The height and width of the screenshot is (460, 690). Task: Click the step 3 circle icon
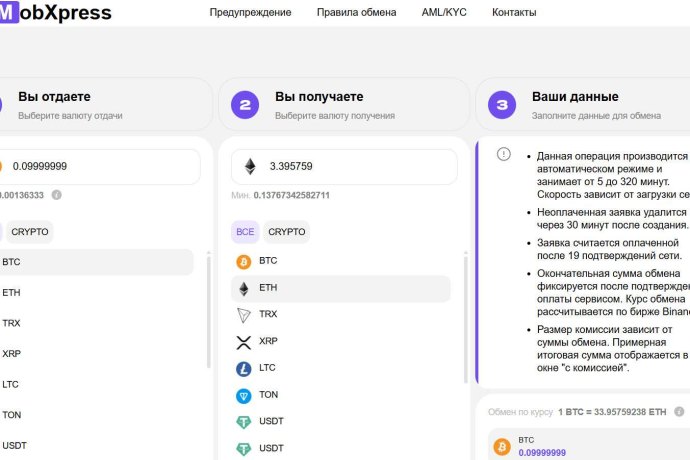502,105
